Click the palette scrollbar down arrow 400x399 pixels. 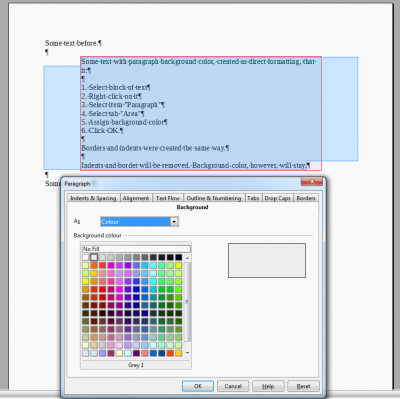click(x=187, y=353)
